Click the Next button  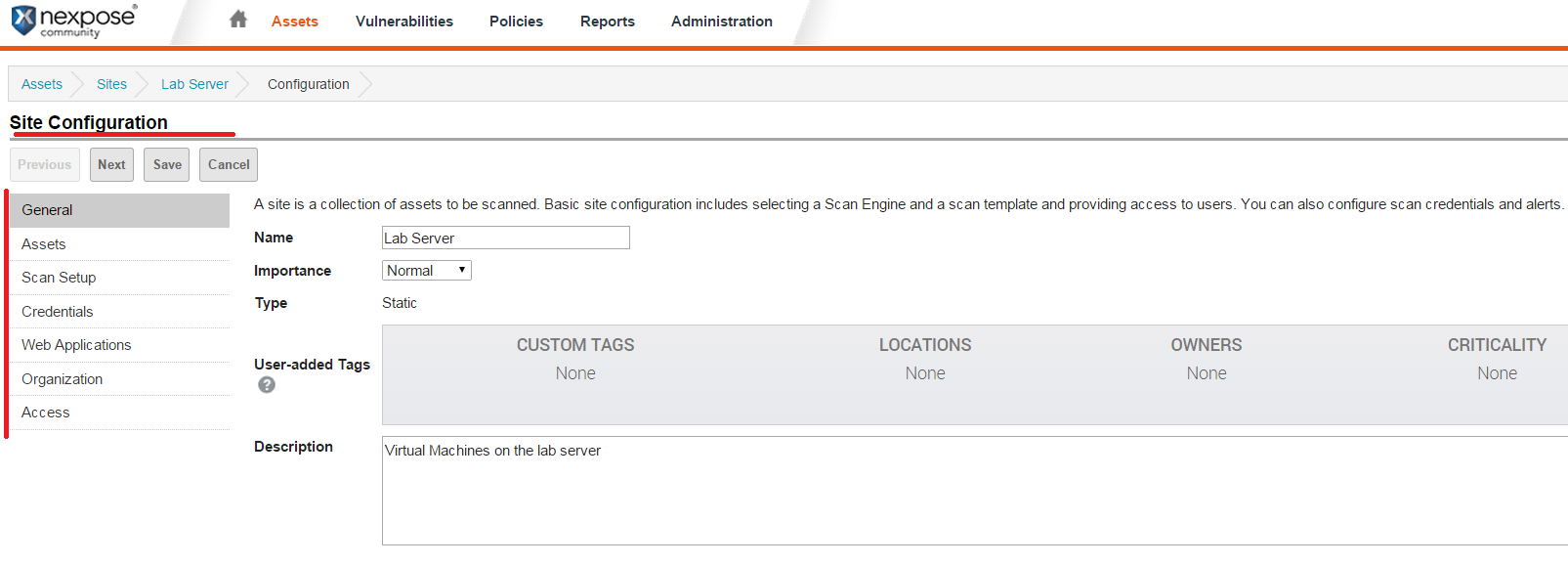pyautogui.click(x=111, y=165)
